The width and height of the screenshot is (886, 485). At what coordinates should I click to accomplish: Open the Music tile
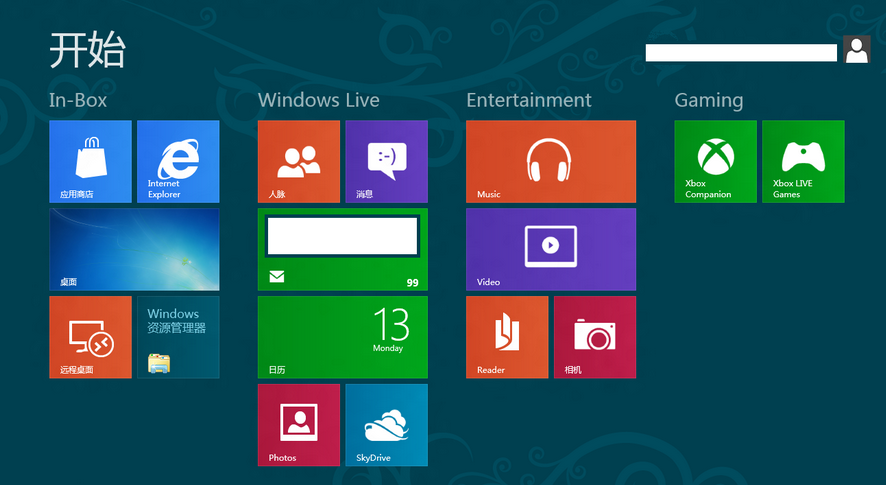551,162
